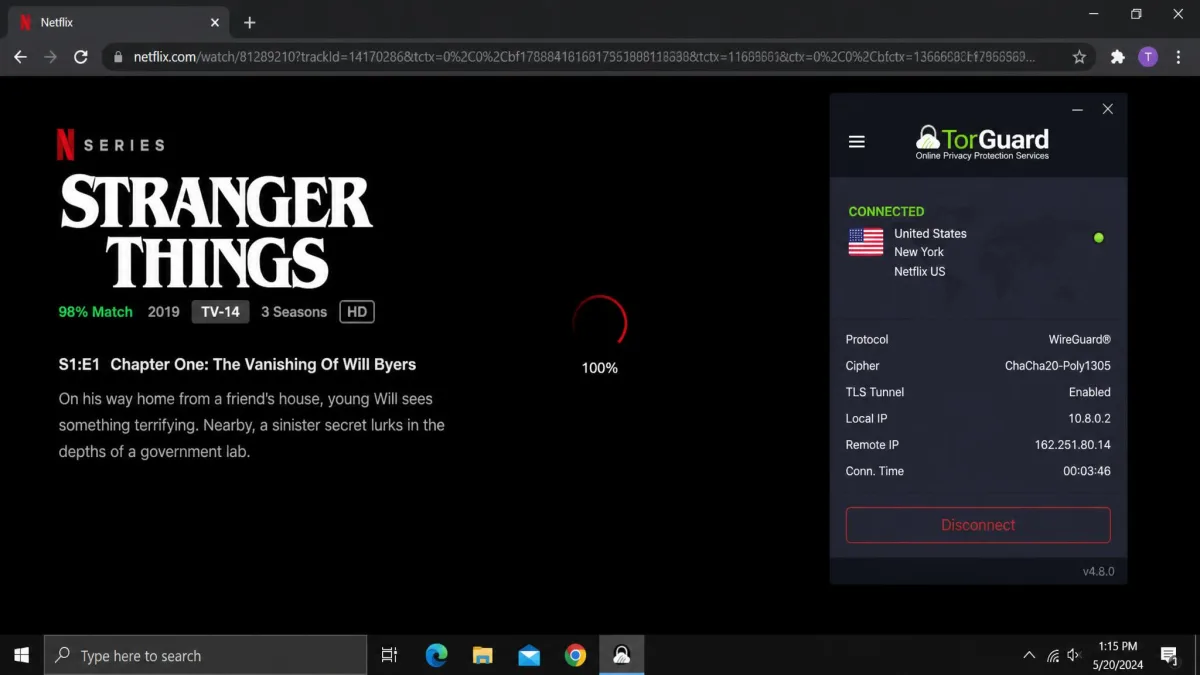This screenshot has width=1200, height=675.
Task: Click the v4.8.0 version label
Action: tap(1098, 572)
